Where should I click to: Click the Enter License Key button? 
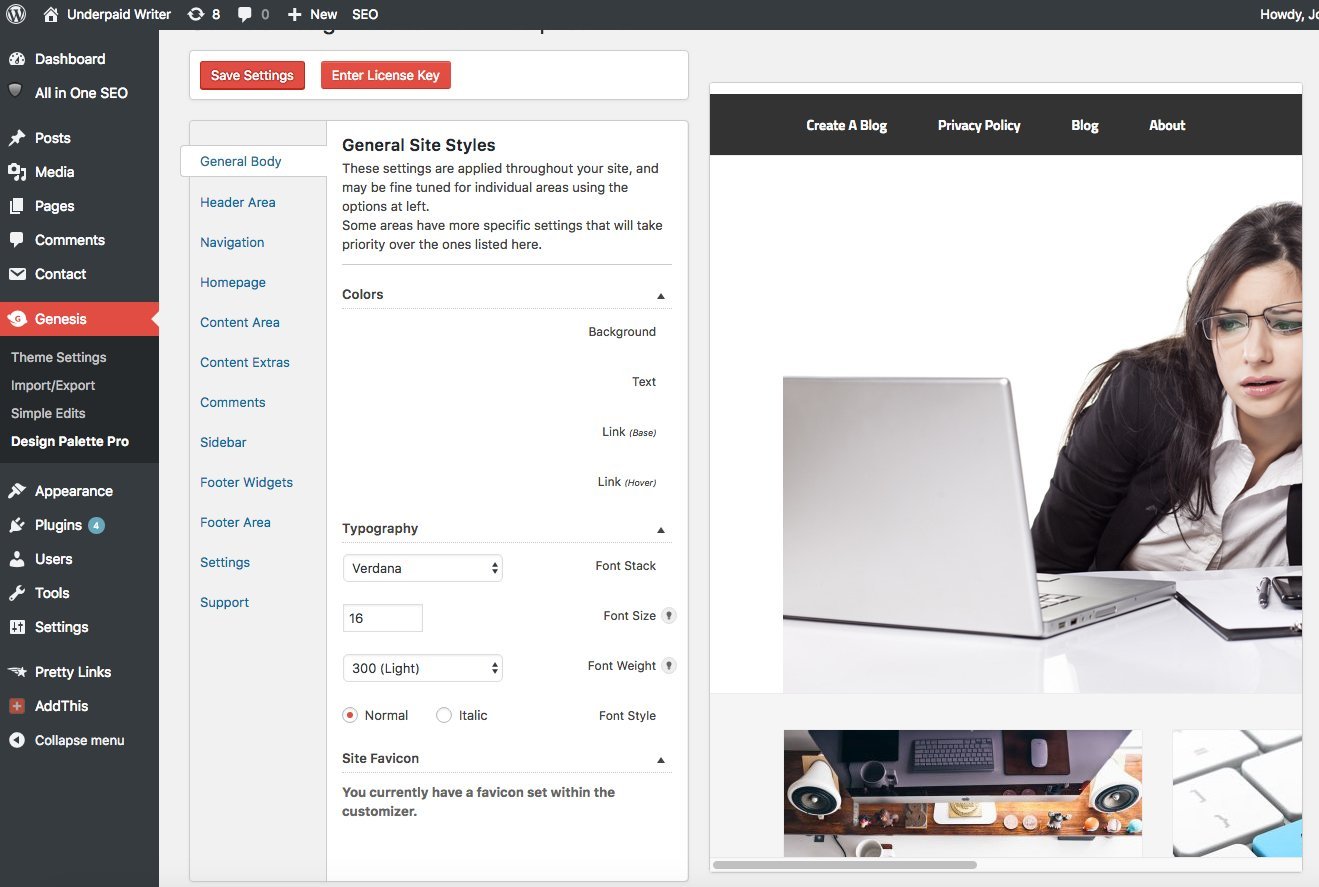point(386,75)
